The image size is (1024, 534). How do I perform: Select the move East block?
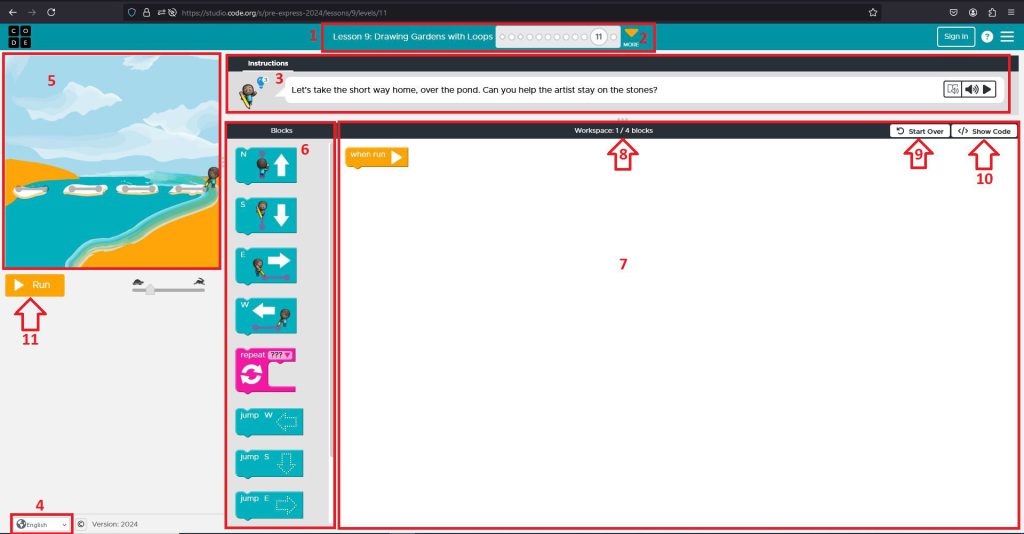tap(265, 268)
